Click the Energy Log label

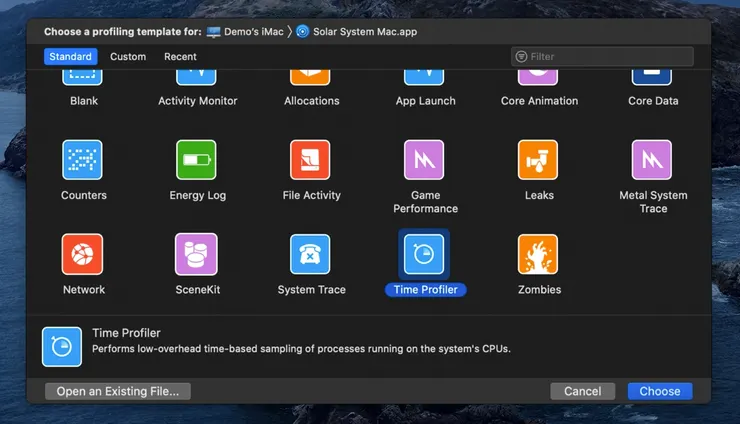coord(198,195)
